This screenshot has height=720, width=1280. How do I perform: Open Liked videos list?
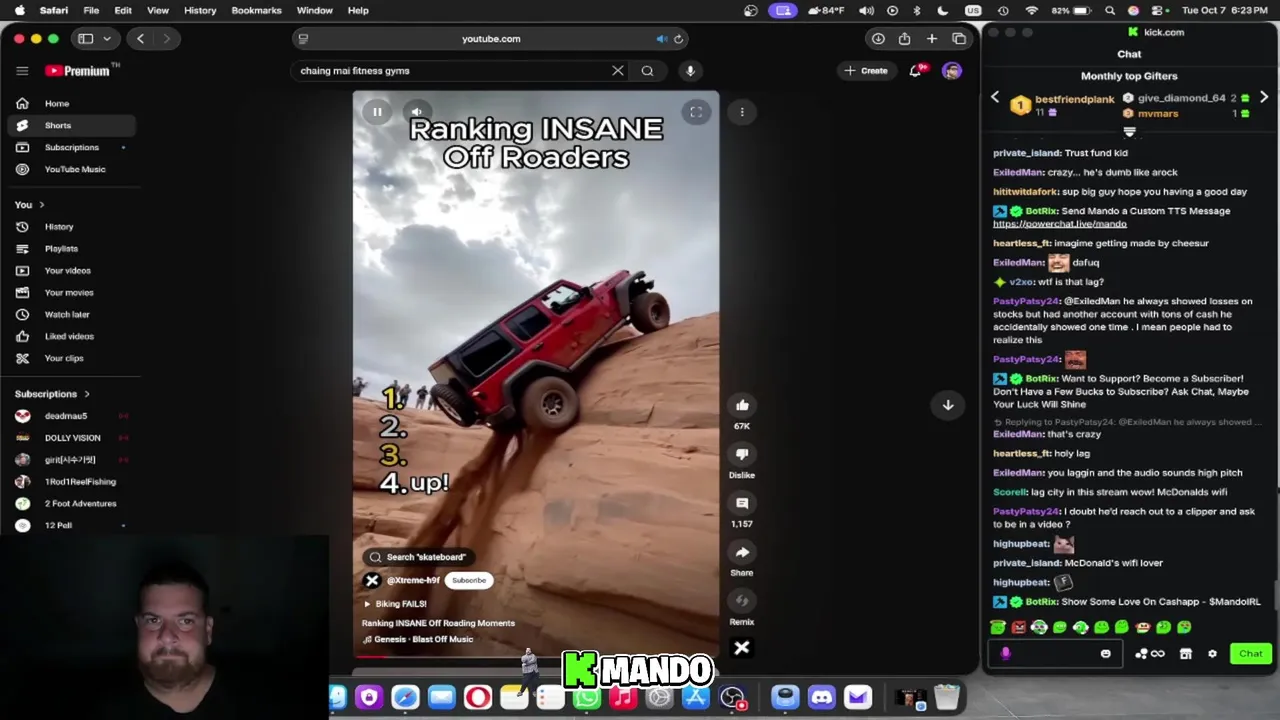[70, 337]
